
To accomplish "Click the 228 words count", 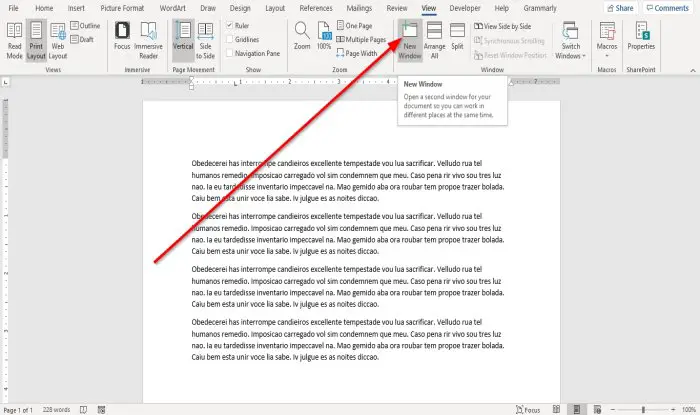I will [56, 410].
